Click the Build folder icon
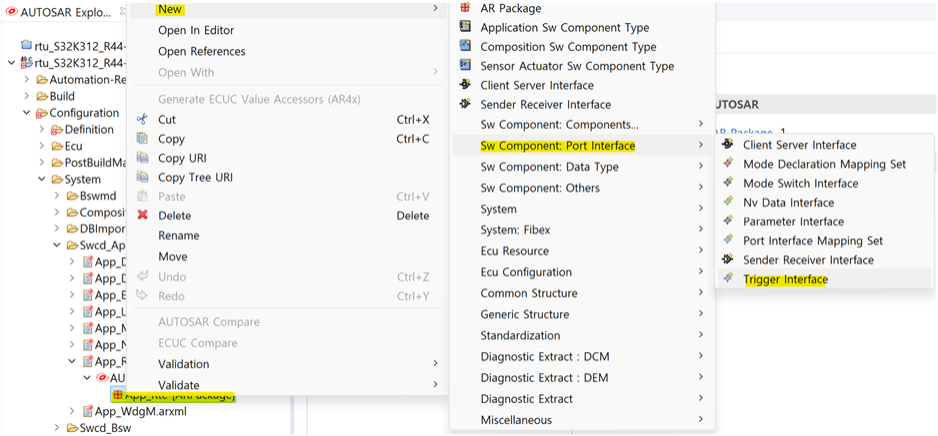Viewport: 938px width, 436px height. (42, 96)
